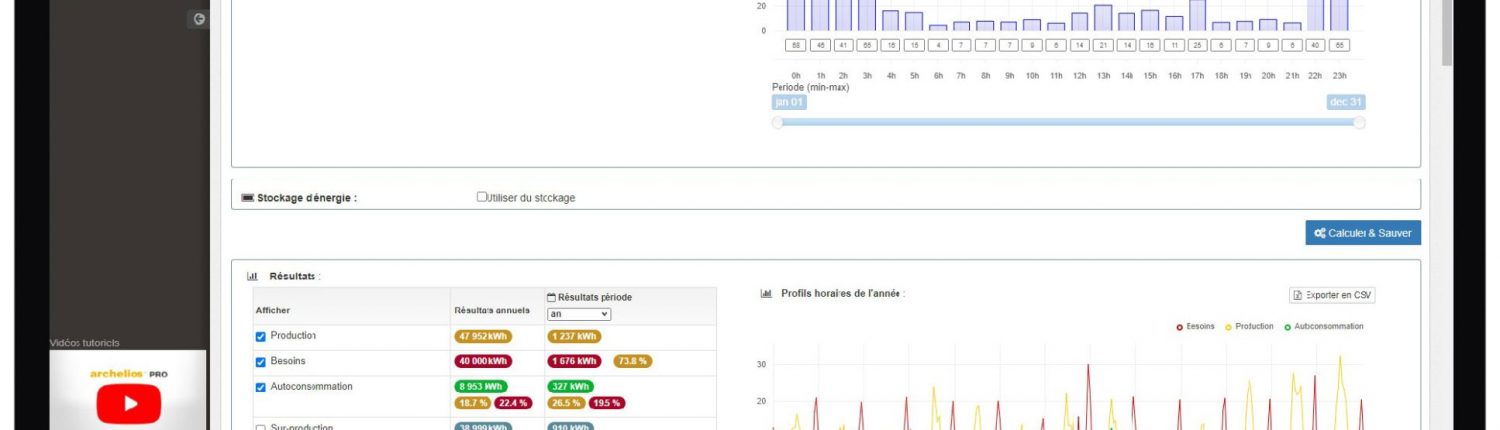Click the calendar icon beside Résultats période
This screenshot has width=1500, height=430.
(551, 297)
